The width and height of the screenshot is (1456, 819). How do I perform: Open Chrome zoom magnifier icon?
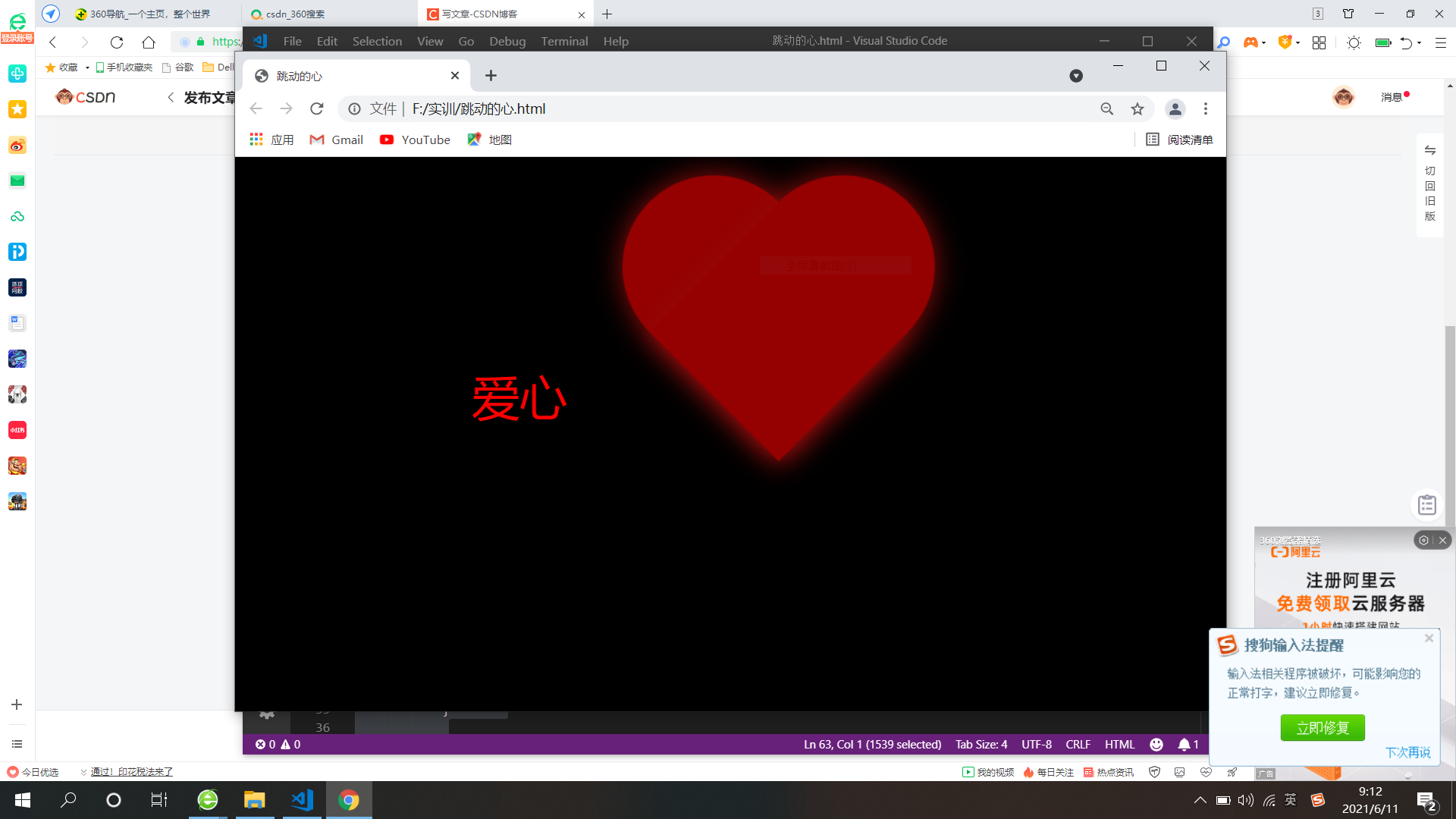pyautogui.click(x=1107, y=109)
